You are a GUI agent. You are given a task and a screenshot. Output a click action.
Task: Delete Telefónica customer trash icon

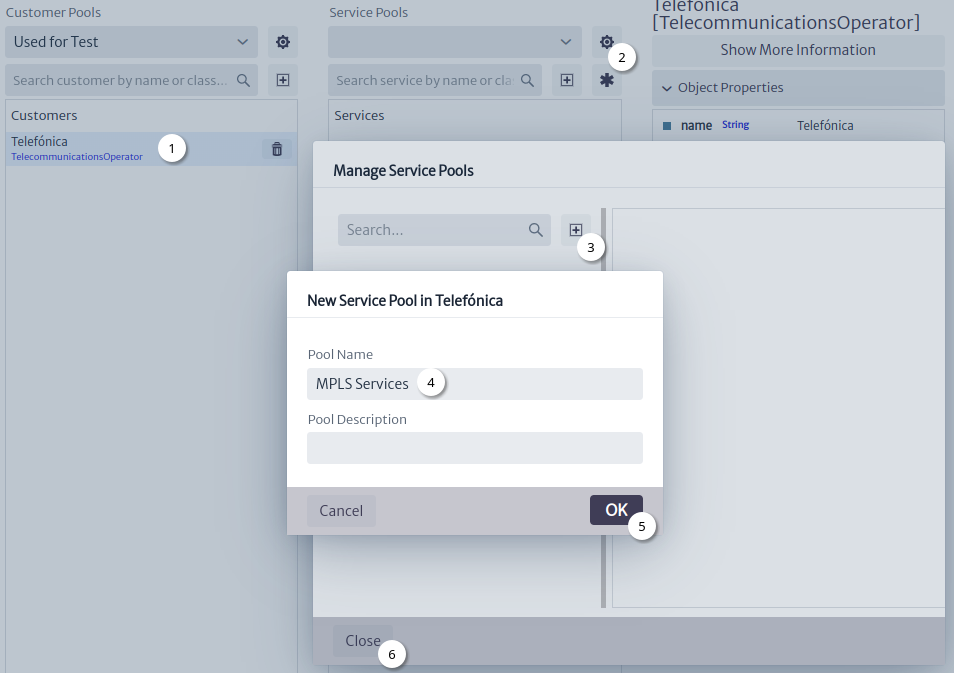click(277, 149)
